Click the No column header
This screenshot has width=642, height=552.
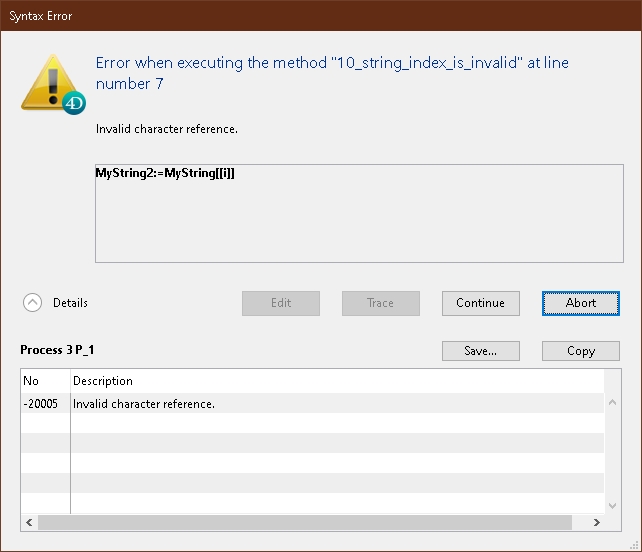coord(31,381)
